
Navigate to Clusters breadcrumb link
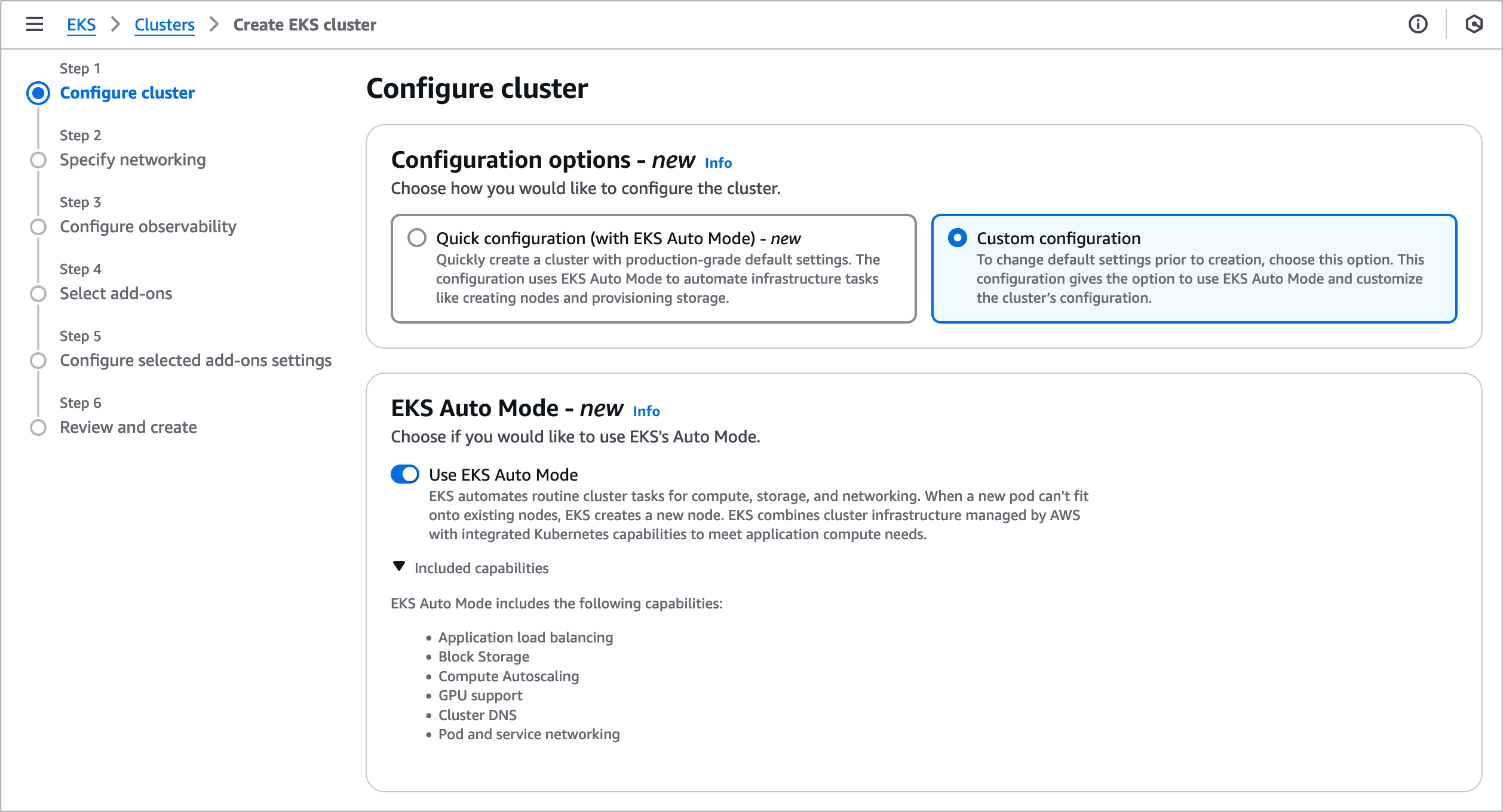click(164, 24)
